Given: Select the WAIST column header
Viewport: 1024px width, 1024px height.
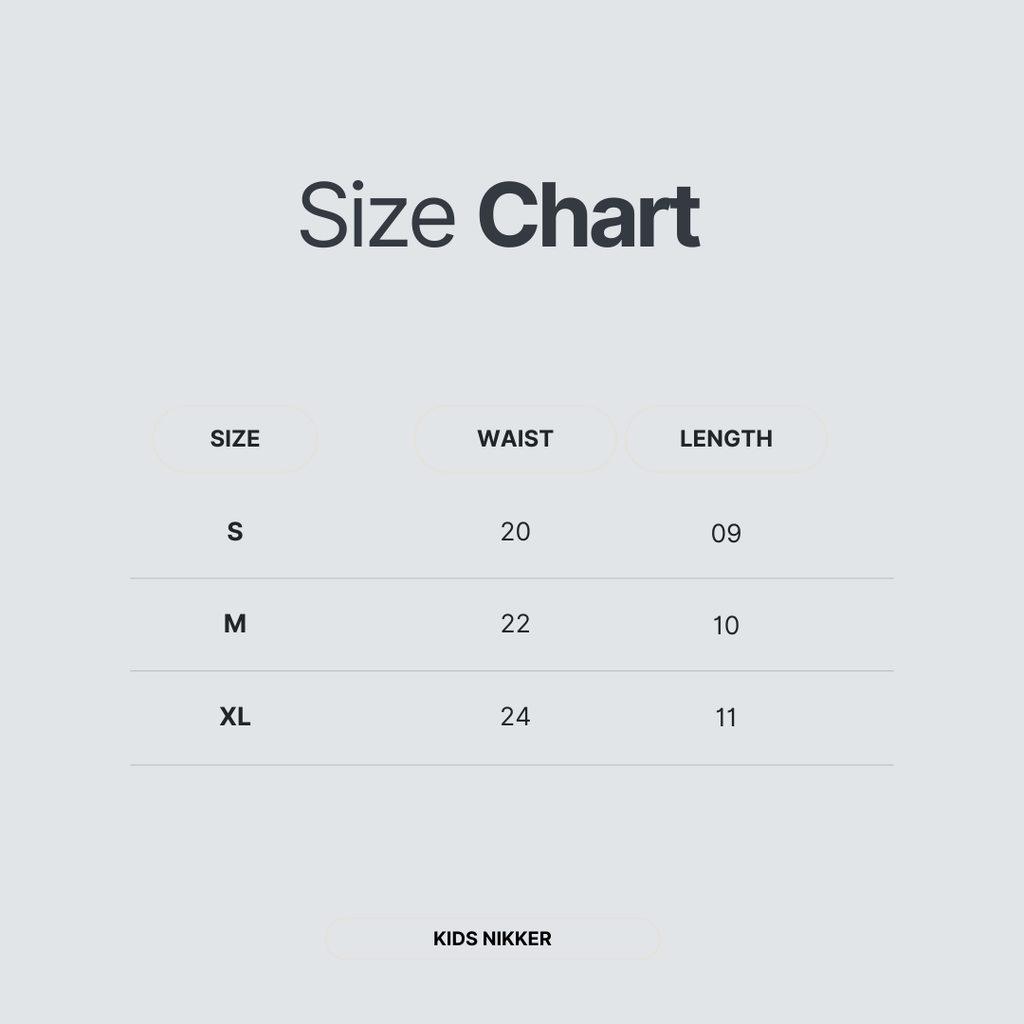Looking at the screenshot, I should [x=515, y=438].
